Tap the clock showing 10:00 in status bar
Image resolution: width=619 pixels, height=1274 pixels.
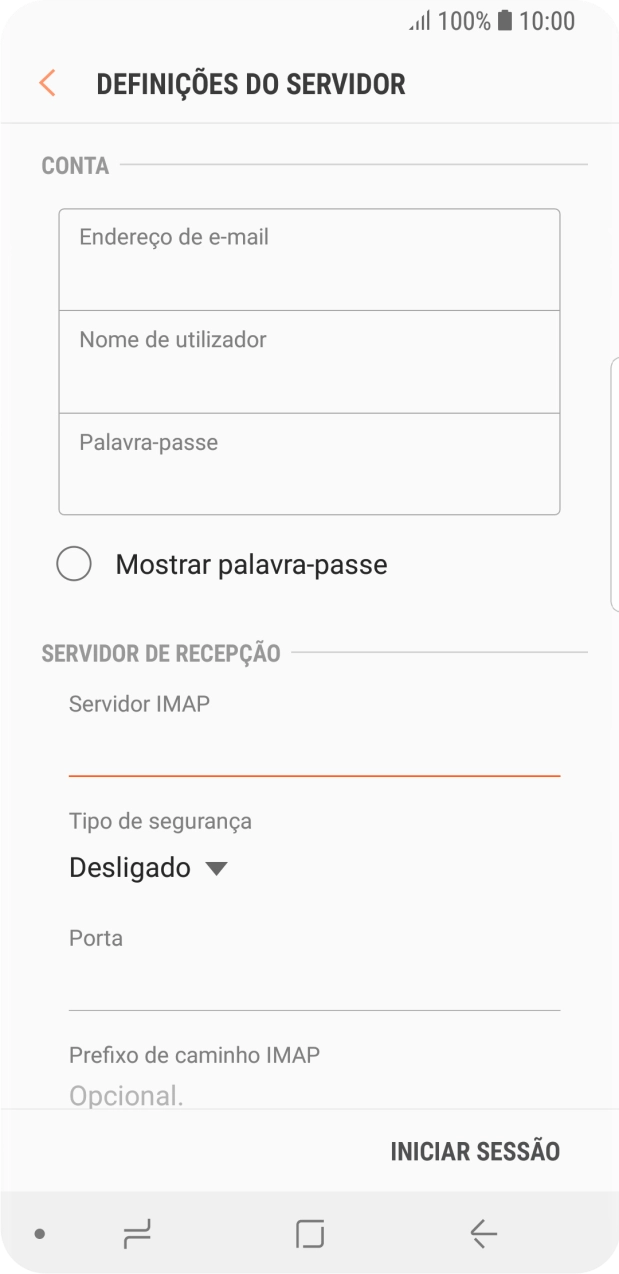click(x=549, y=21)
